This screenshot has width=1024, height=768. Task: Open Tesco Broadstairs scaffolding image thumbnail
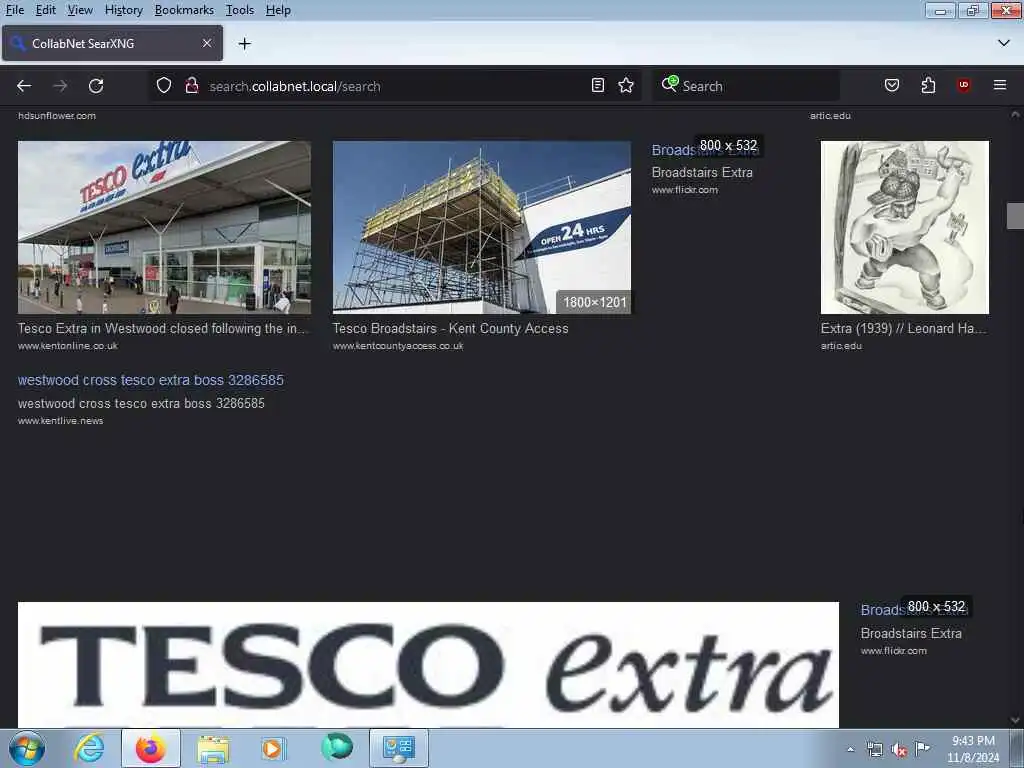(482, 227)
